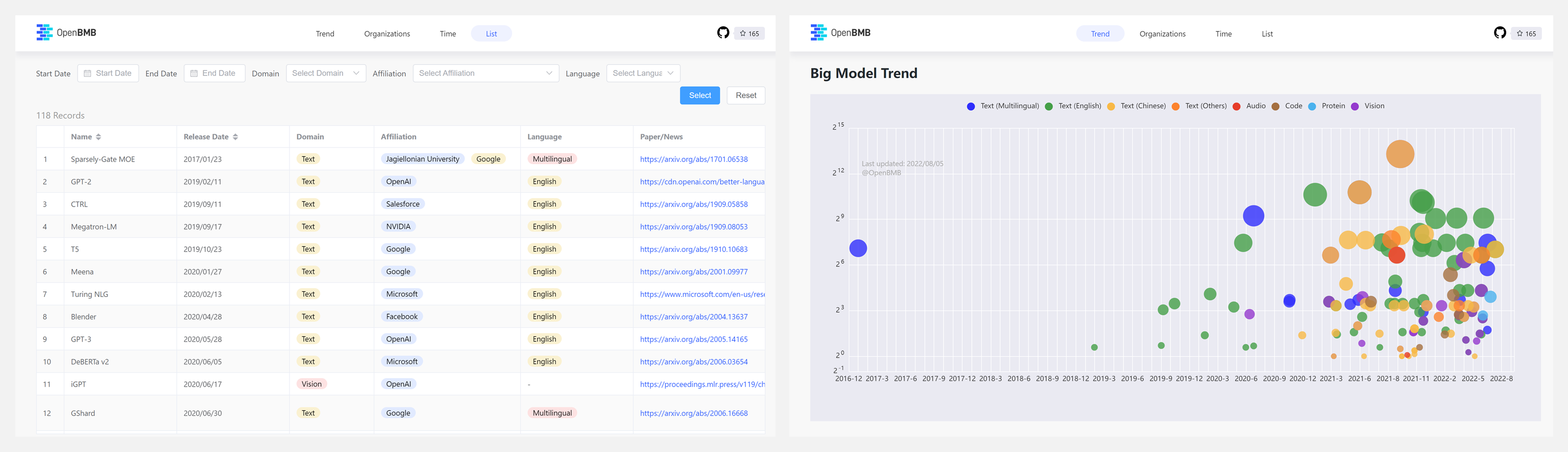Switch to Trend tab in left window
Screen dimensions: 1568x452
[x=325, y=34]
